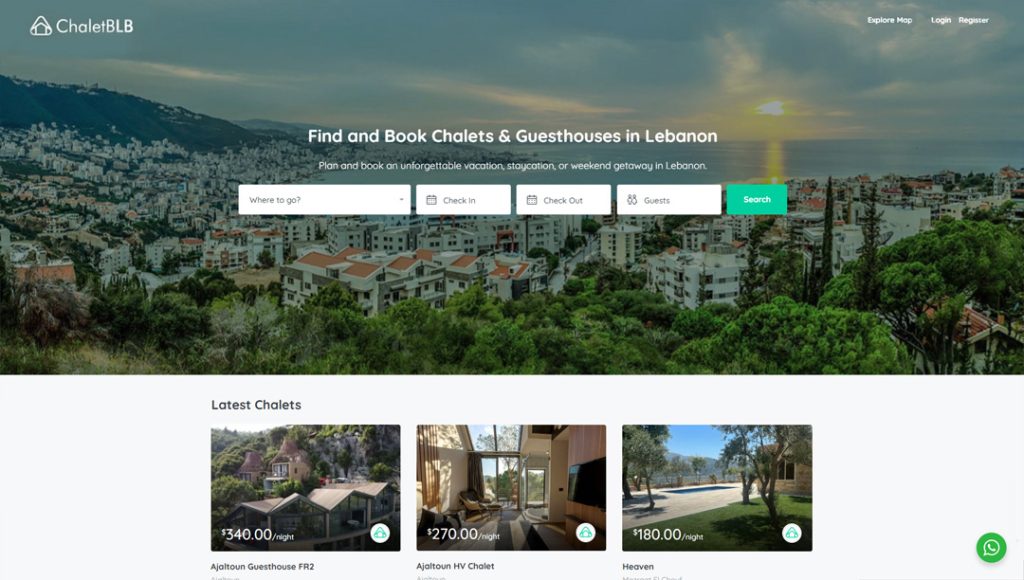This screenshot has width=1024, height=580.
Task: Click the badge icon on Ajaltoun HV Chalet photo
Action: 586,533
